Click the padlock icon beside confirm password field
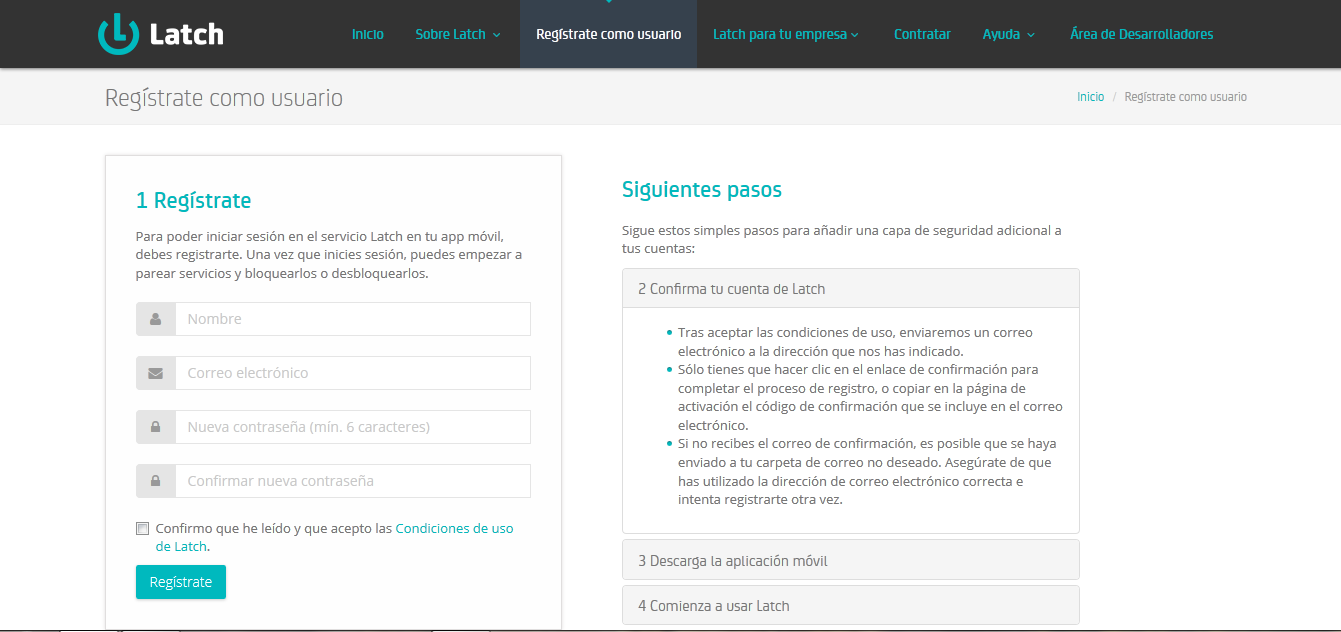The image size is (1341, 632). tap(156, 481)
